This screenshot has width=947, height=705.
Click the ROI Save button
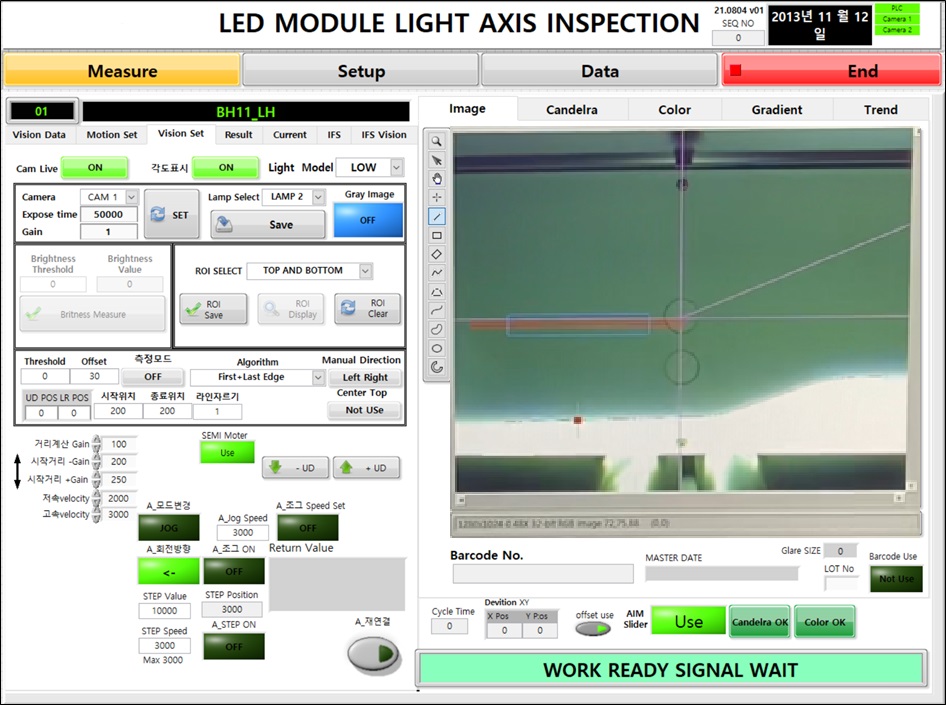(x=211, y=309)
